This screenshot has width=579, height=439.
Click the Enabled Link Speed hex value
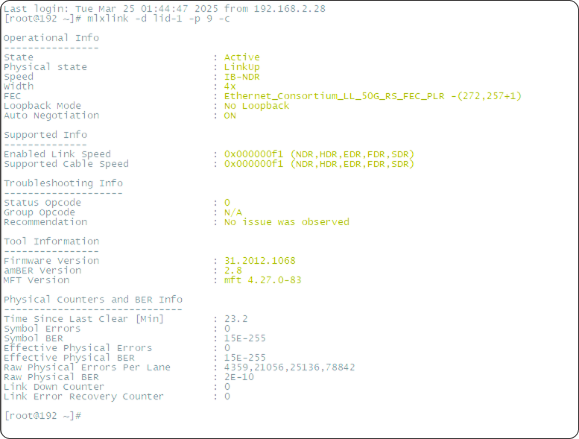319,154
